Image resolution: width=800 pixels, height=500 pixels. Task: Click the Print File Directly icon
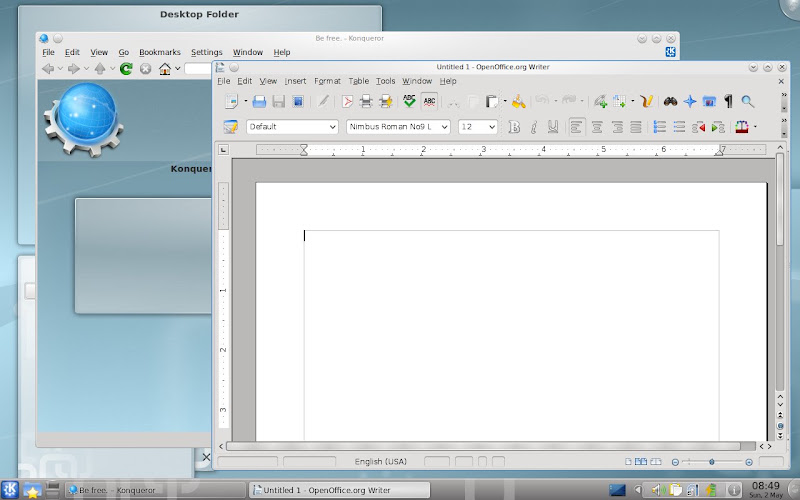(366, 102)
